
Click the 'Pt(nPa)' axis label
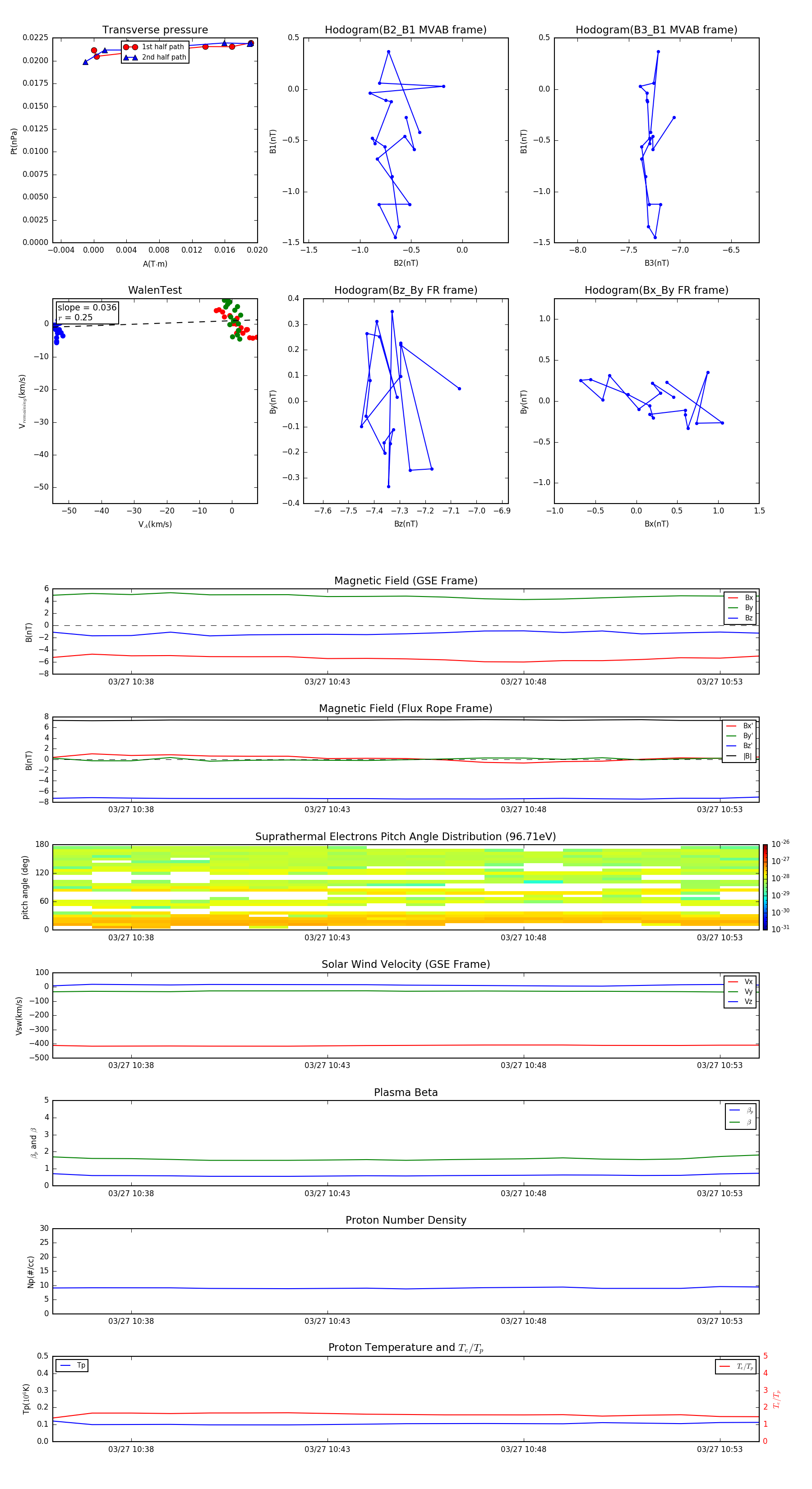[14, 141]
